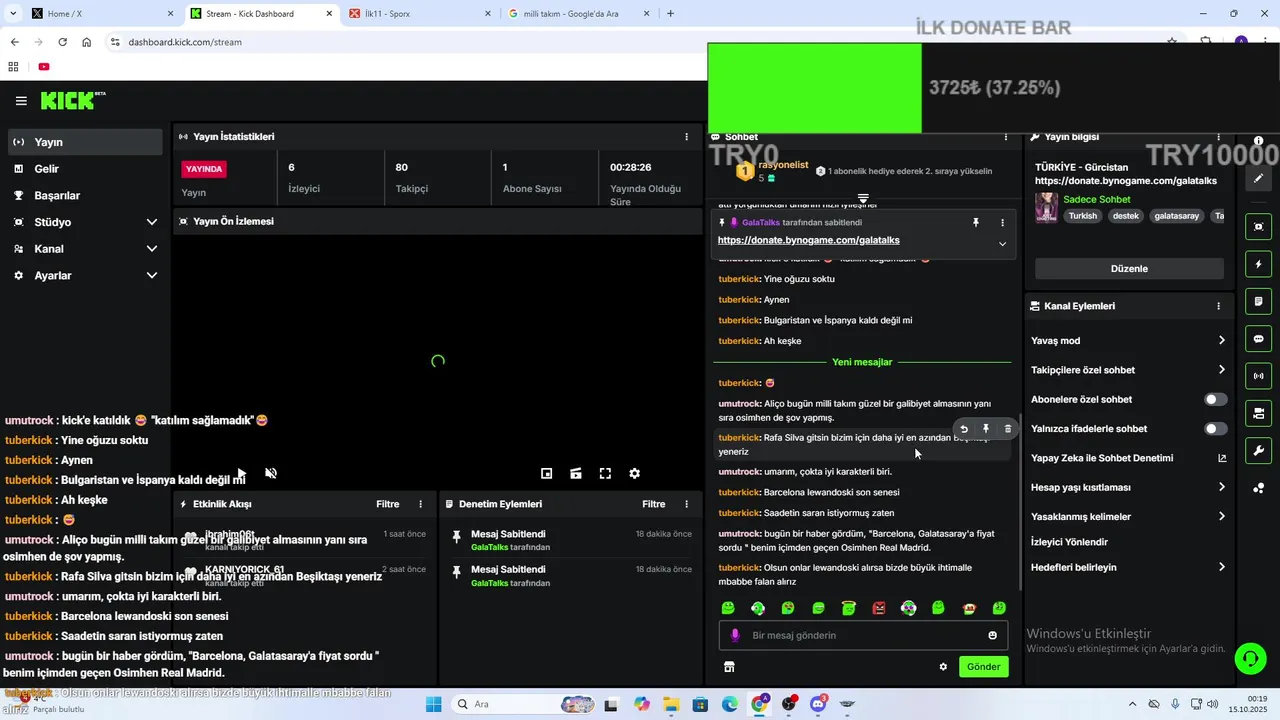1280x720 pixels.
Task: Open Etkinlik Akışı three-dot menu
Action: pos(420,505)
